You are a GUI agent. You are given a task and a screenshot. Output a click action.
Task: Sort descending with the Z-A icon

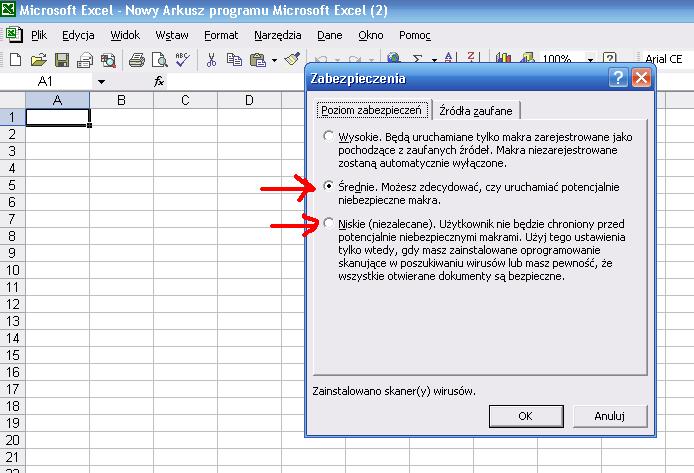point(471,58)
